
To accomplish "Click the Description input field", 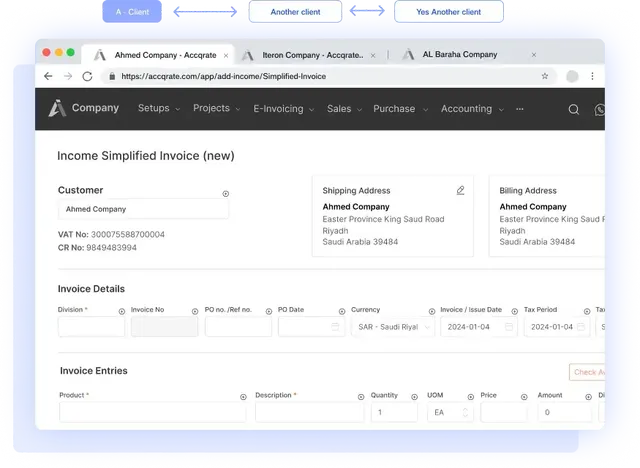I will coord(309,412).
